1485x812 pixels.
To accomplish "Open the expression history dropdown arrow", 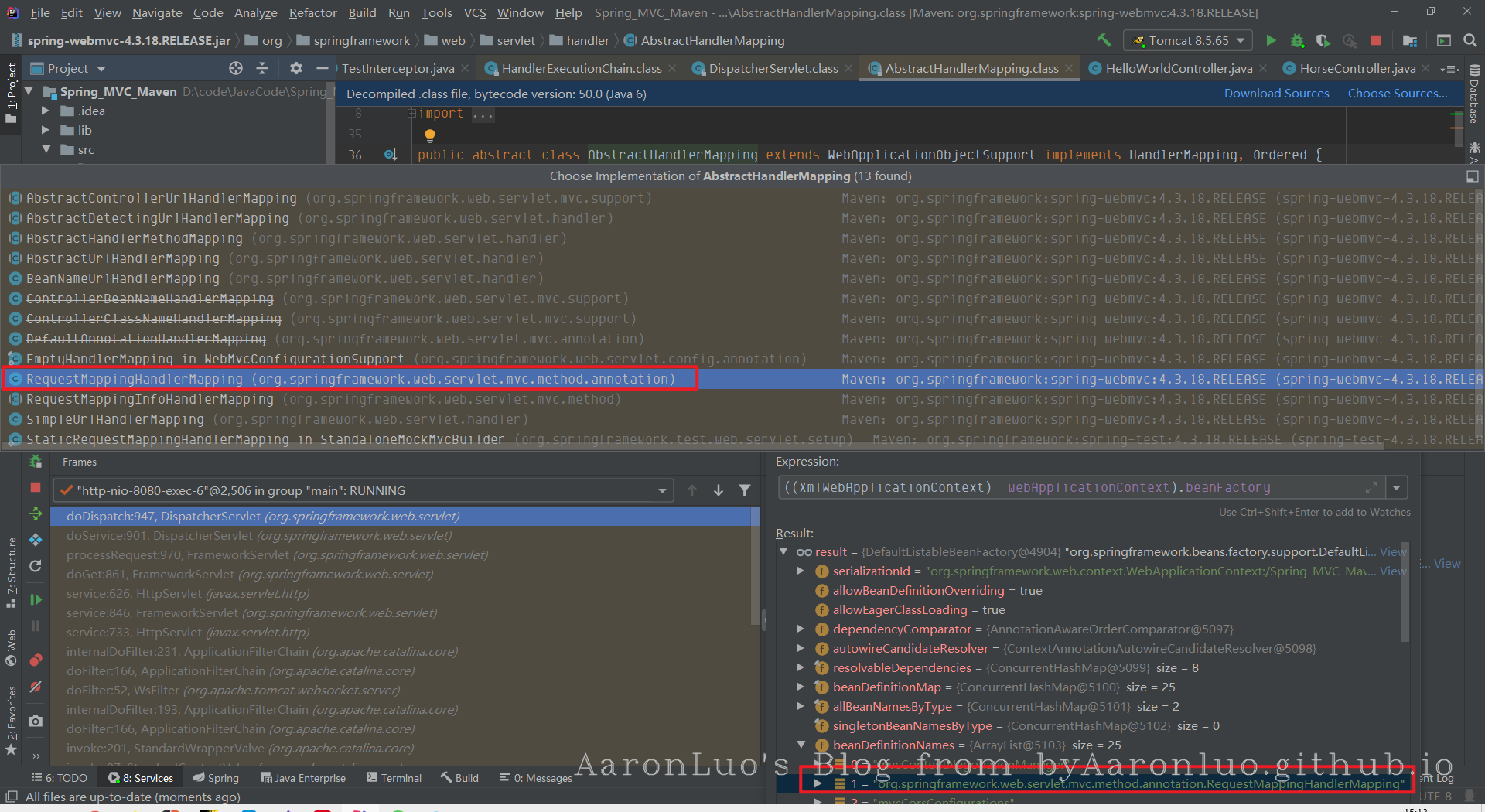I will pyautogui.click(x=1397, y=488).
